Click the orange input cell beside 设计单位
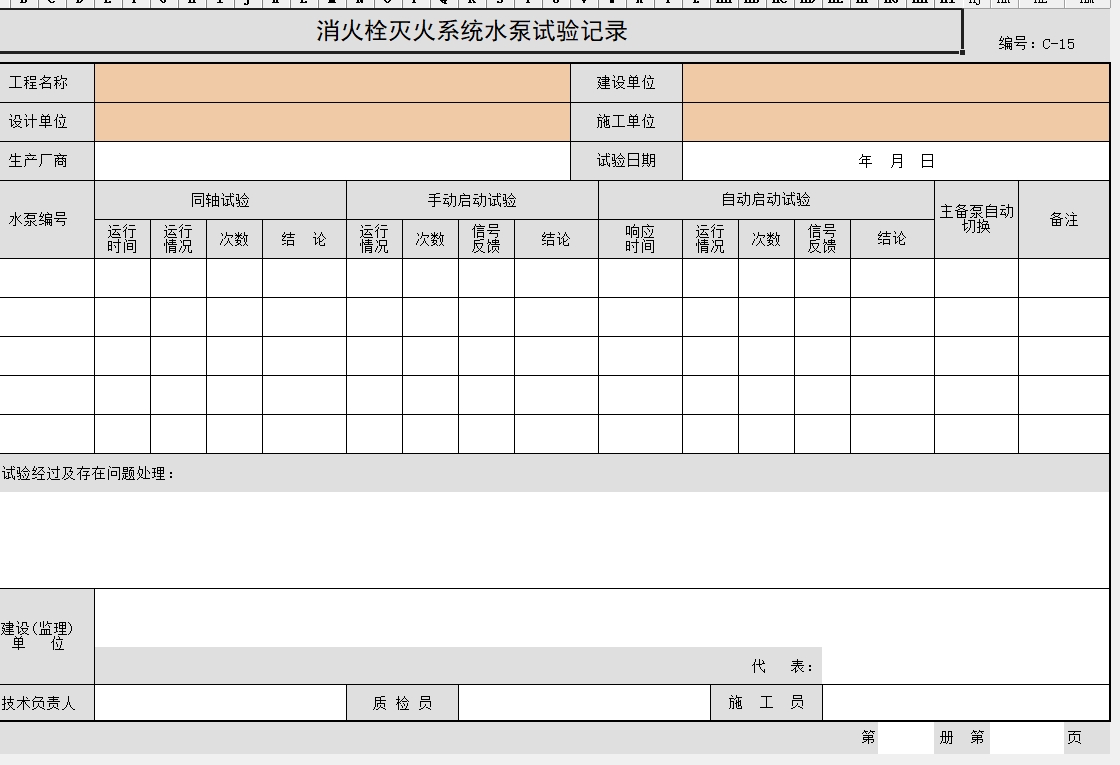 [332, 122]
